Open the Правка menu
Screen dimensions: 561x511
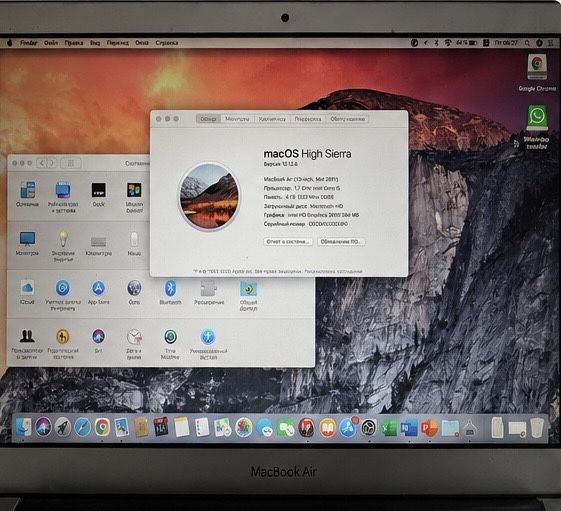[74, 43]
